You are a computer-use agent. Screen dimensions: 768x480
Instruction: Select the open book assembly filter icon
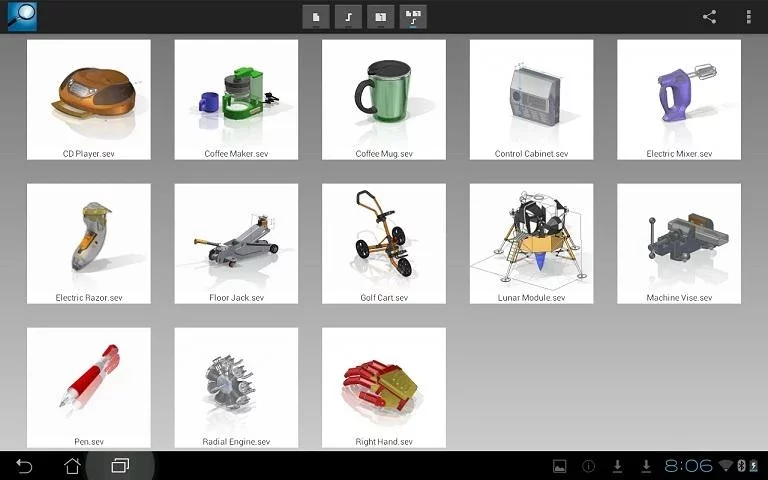point(381,17)
